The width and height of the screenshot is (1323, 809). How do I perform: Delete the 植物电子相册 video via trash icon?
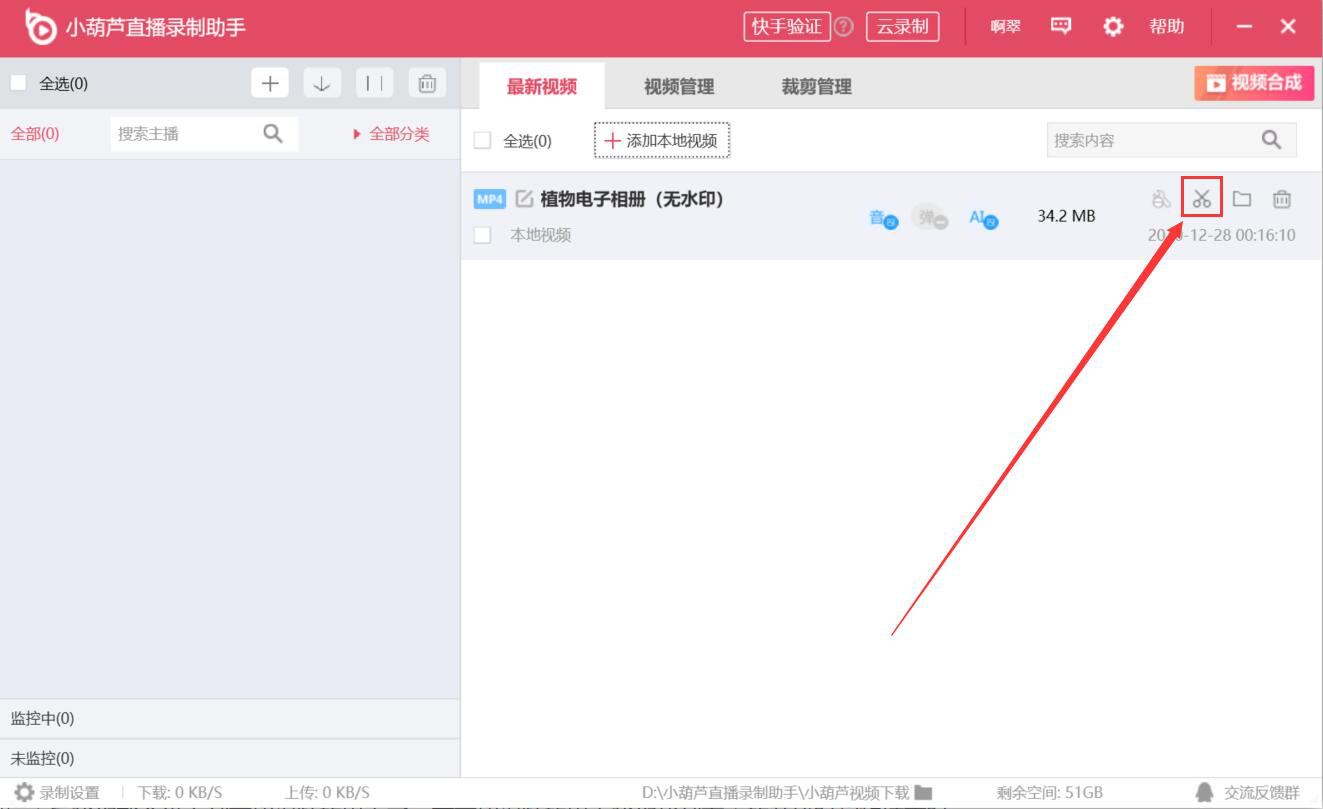click(x=1281, y=199)
